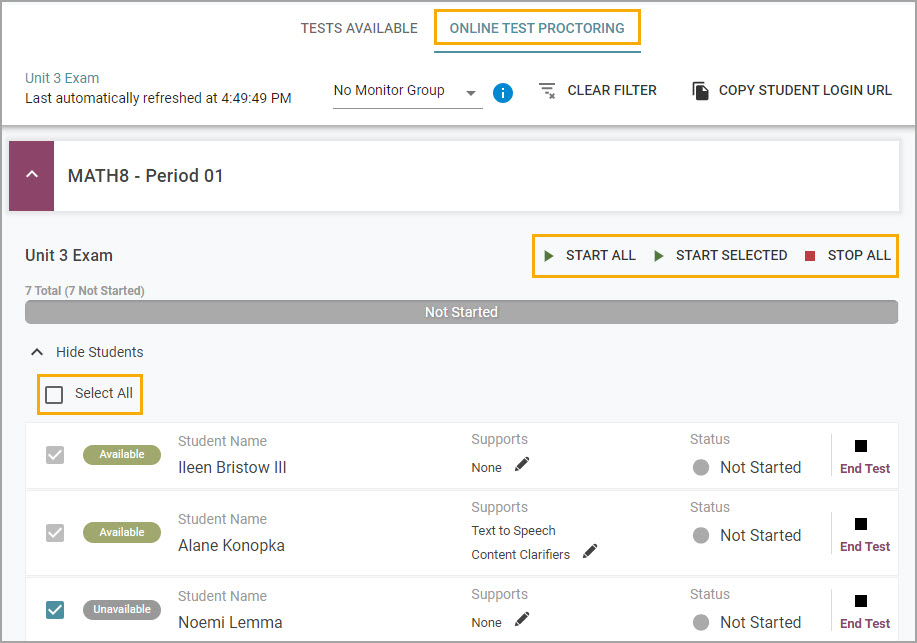Copy the student login URL
This screenshot has width=917, height=643.
click(x=792, y=91)
